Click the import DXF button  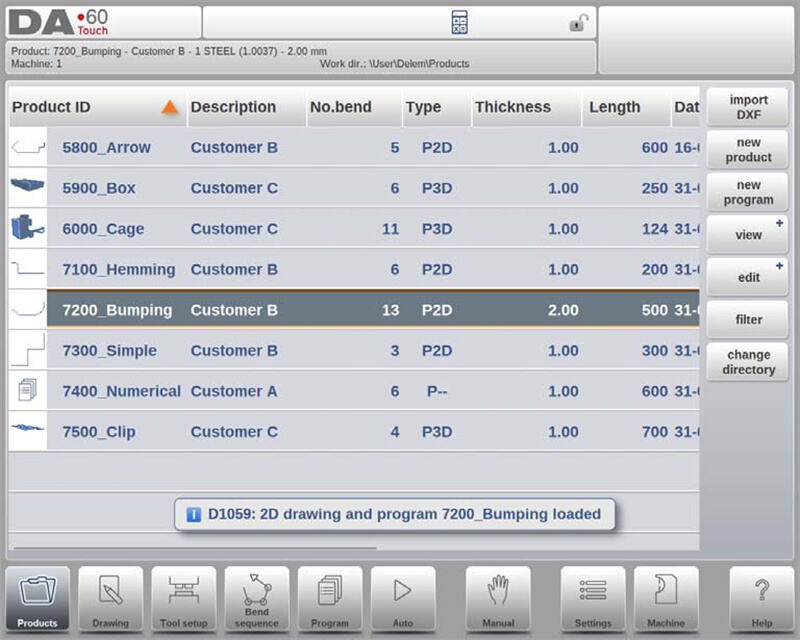pos(748,107)
